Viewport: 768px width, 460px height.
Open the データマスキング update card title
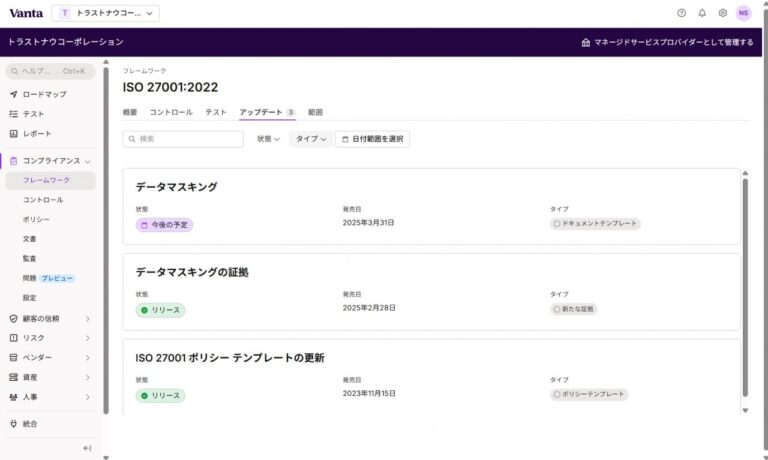pos(176,187)
